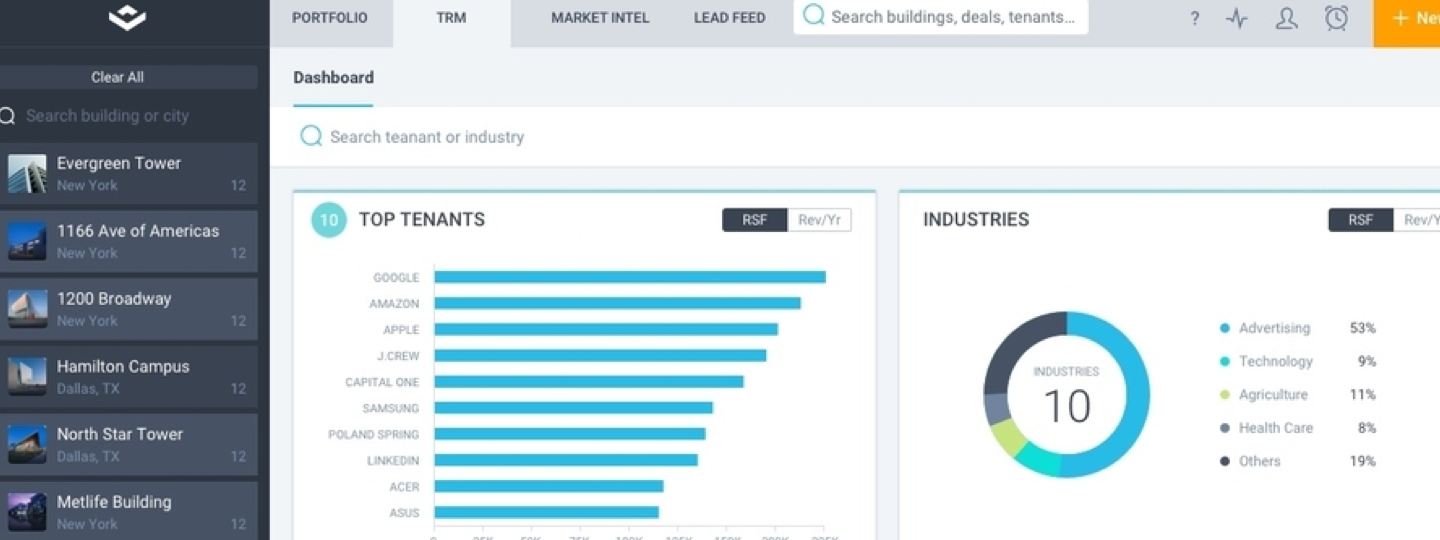Click the Amazon bar in the chart
Screen dimensions: 1440x540
point(617,303)
